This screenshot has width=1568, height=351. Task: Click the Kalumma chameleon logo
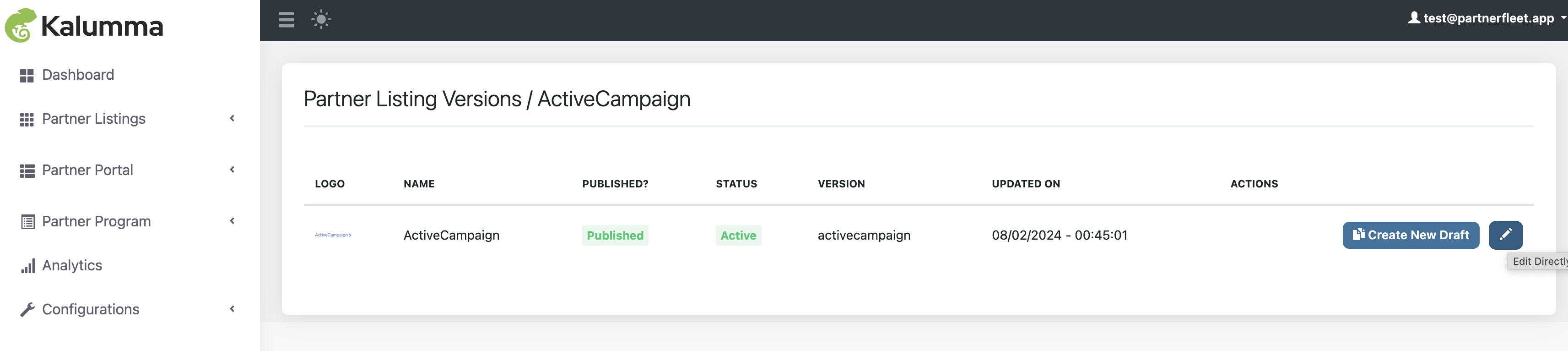21,26
